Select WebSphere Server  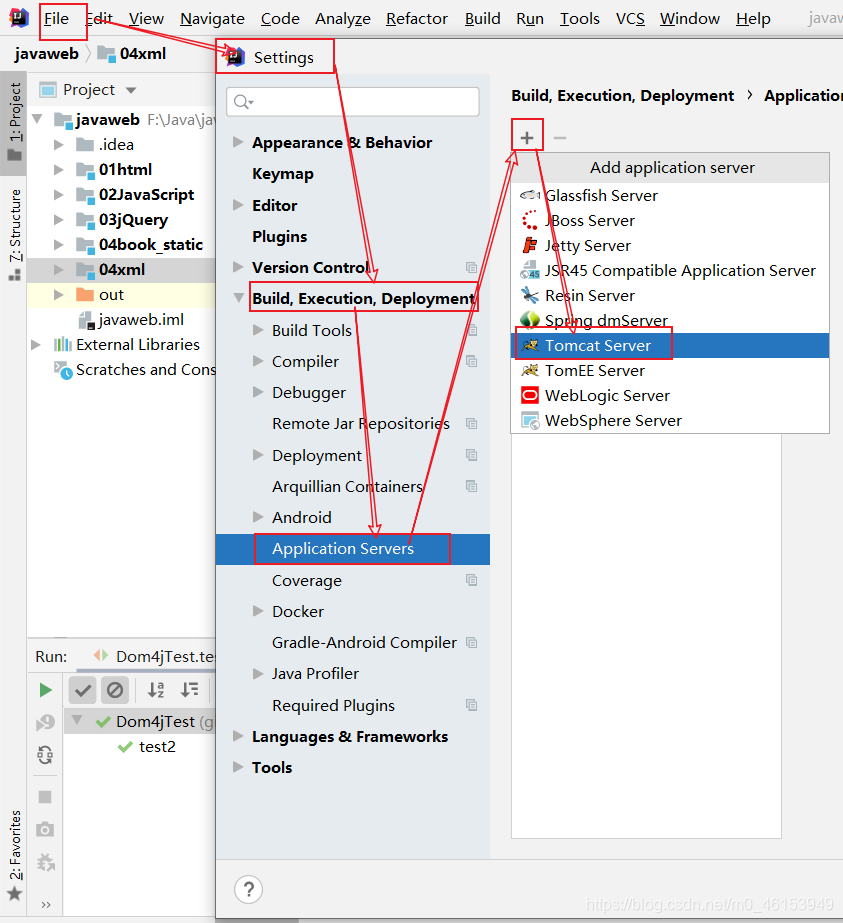[x=670, y=420]
